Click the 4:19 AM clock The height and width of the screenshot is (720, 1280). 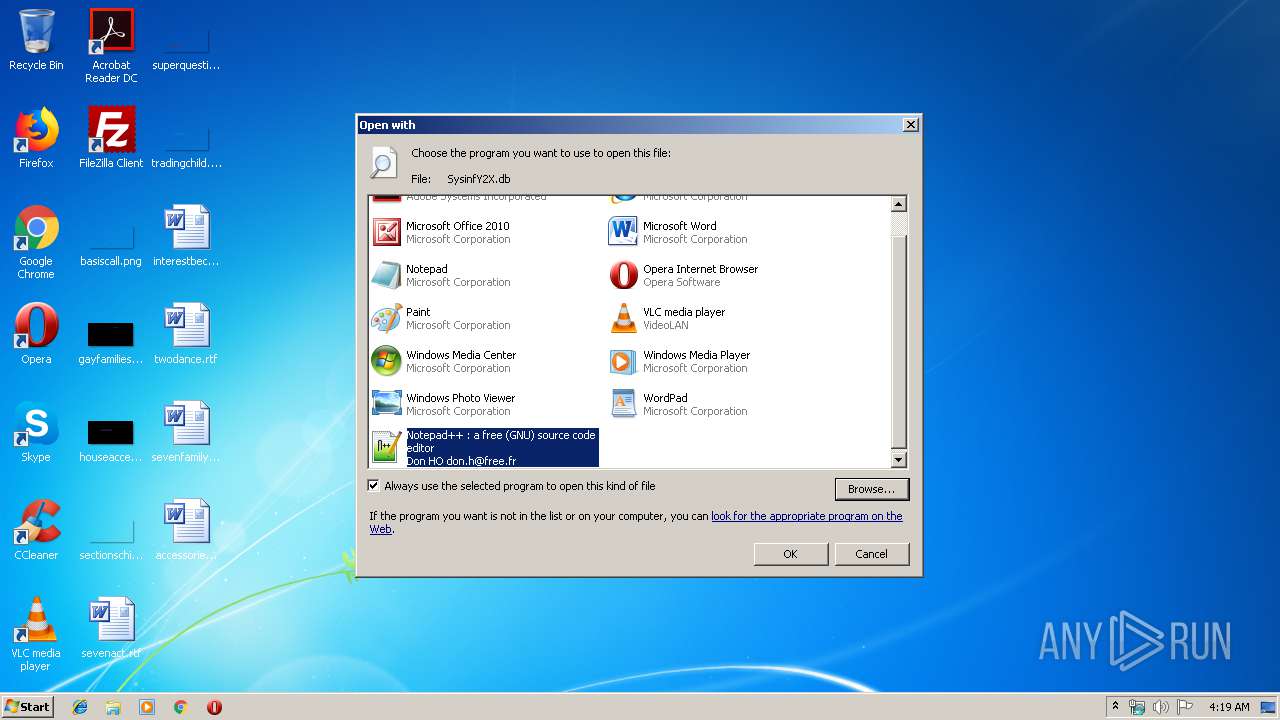tap(1229, 707)
